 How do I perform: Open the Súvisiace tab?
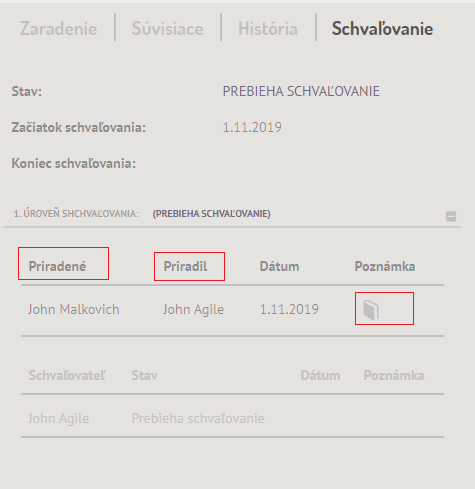[x=167, y=29]
